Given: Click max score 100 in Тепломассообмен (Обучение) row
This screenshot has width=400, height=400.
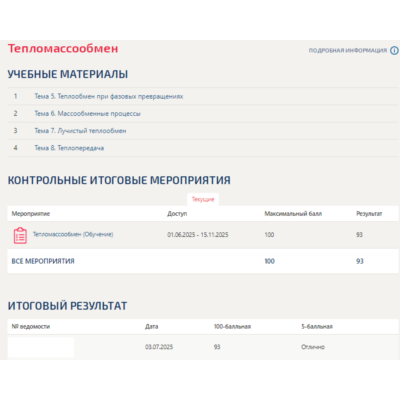Looking at the screenshot, I should point(269,235).
